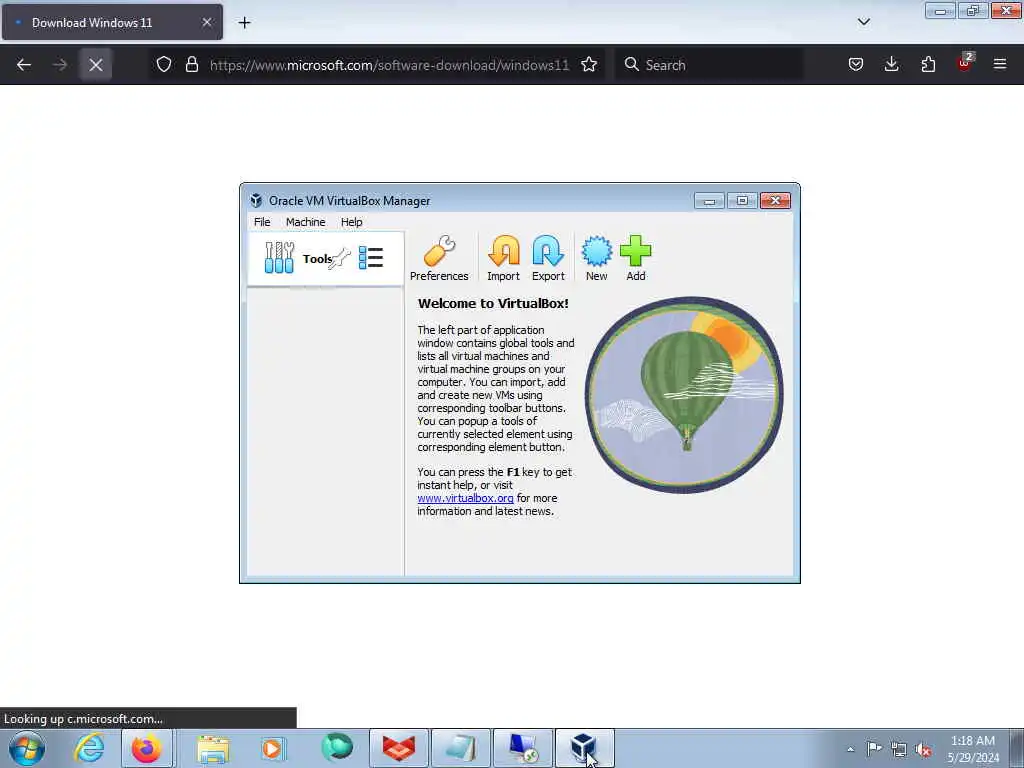Viewport: 1024px width, 768px height.
Task: Select the Download Windows 11 tab
Action: 112,22
